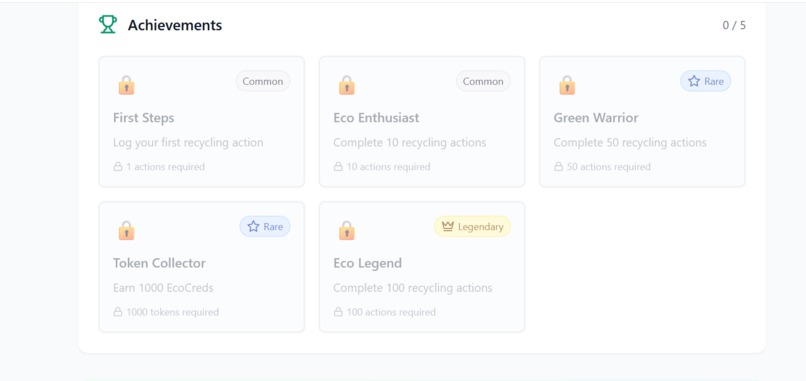Click small lock icon beside '10 actions required'
The height and width of the screenshot is (381, 806).
coord(338,167)
